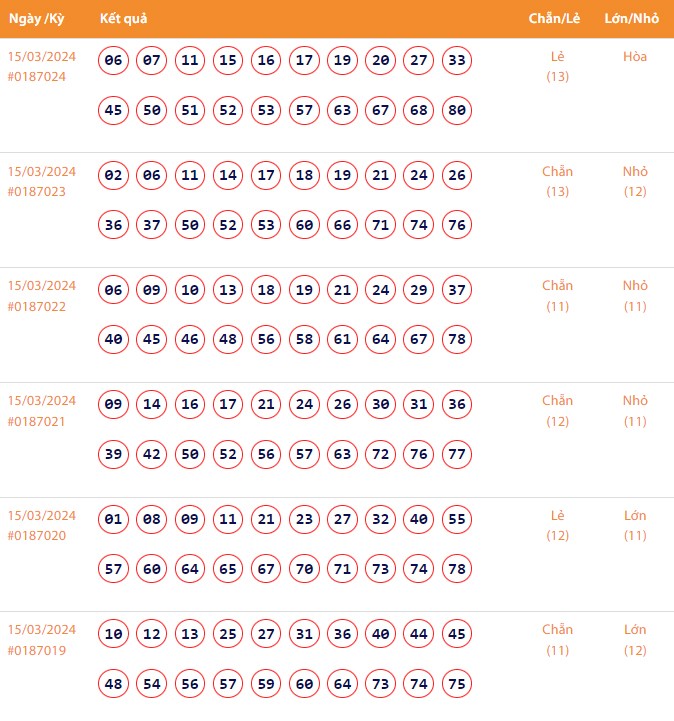This screenshot has height=721, width=674.
Task: Open draw #0187024 details
Action: pos(37,76)
